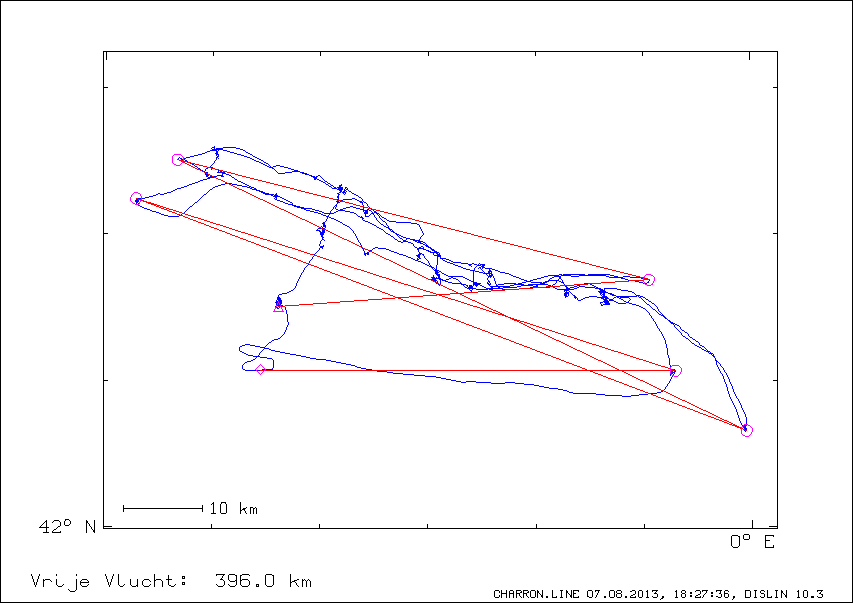The image size is (853, 603).
Task: Click the '0° E' longitude label
Action: [x=752, y=542]
